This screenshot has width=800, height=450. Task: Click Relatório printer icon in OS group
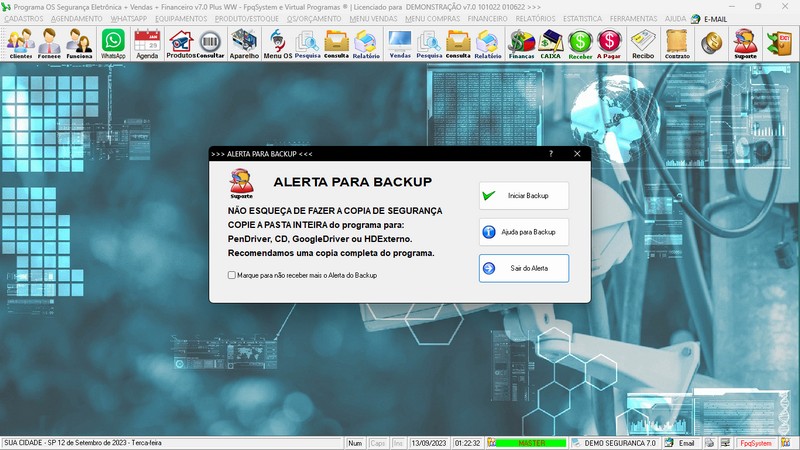pyautogui.click(x=366, y=44)
